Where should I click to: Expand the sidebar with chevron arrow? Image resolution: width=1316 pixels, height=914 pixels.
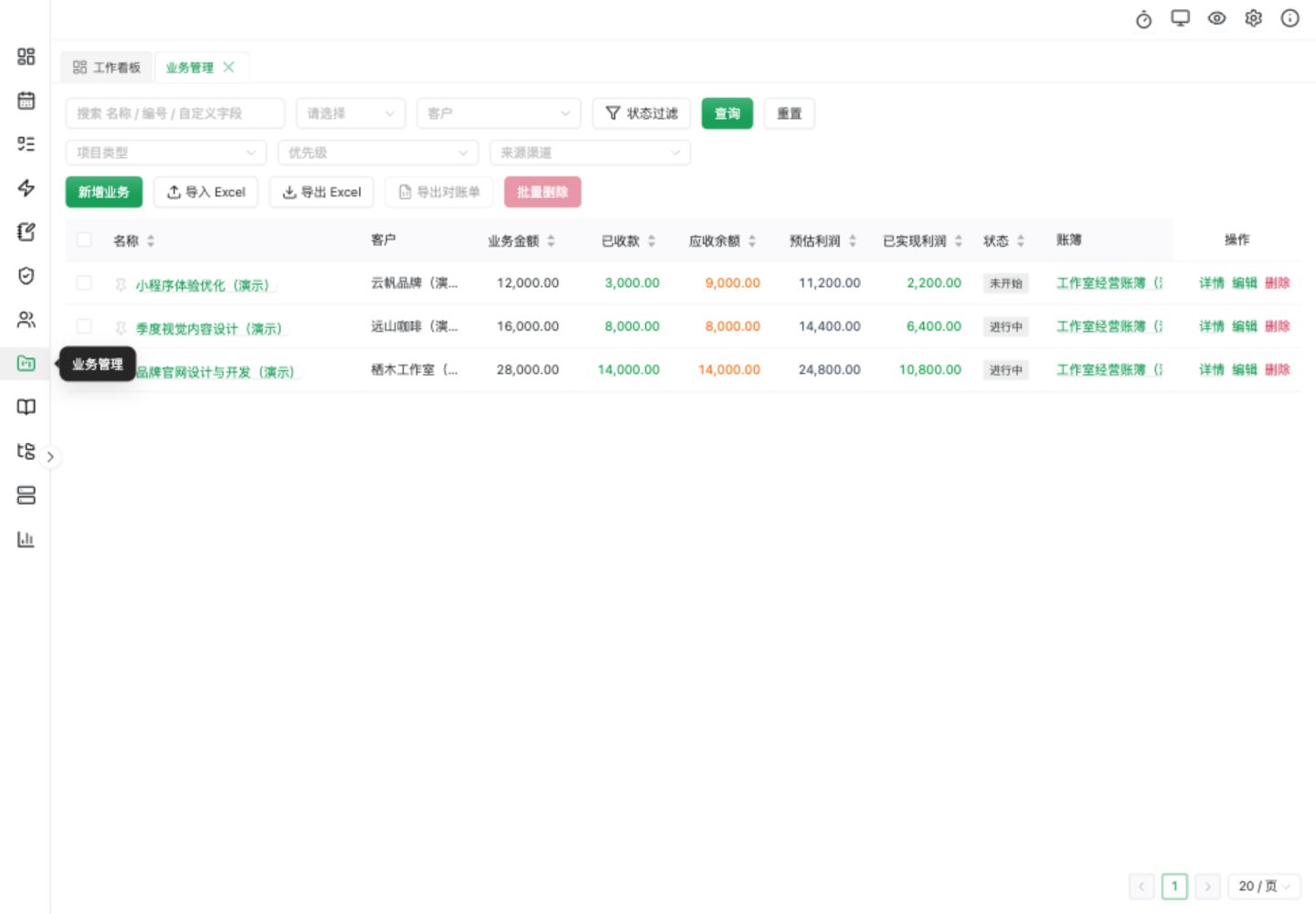coord(50,456)
